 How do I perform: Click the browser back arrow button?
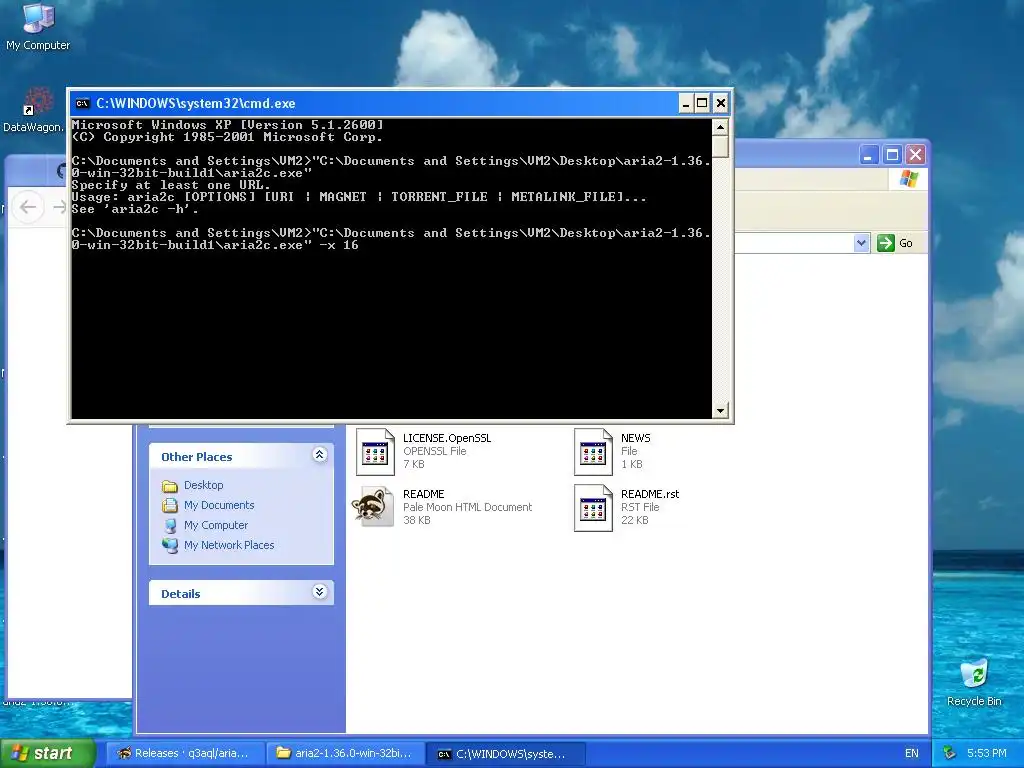(x=27, y=208)
